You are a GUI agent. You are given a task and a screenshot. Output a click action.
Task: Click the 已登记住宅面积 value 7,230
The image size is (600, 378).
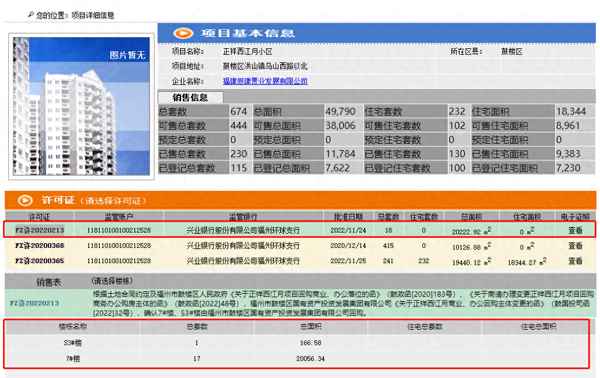(x=568, y=168)
